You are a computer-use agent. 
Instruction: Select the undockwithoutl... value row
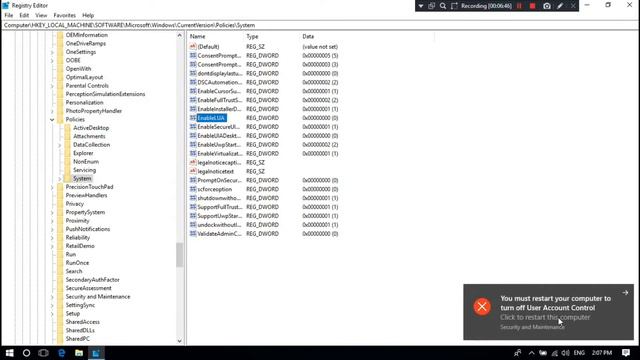[x=264, y=224]
